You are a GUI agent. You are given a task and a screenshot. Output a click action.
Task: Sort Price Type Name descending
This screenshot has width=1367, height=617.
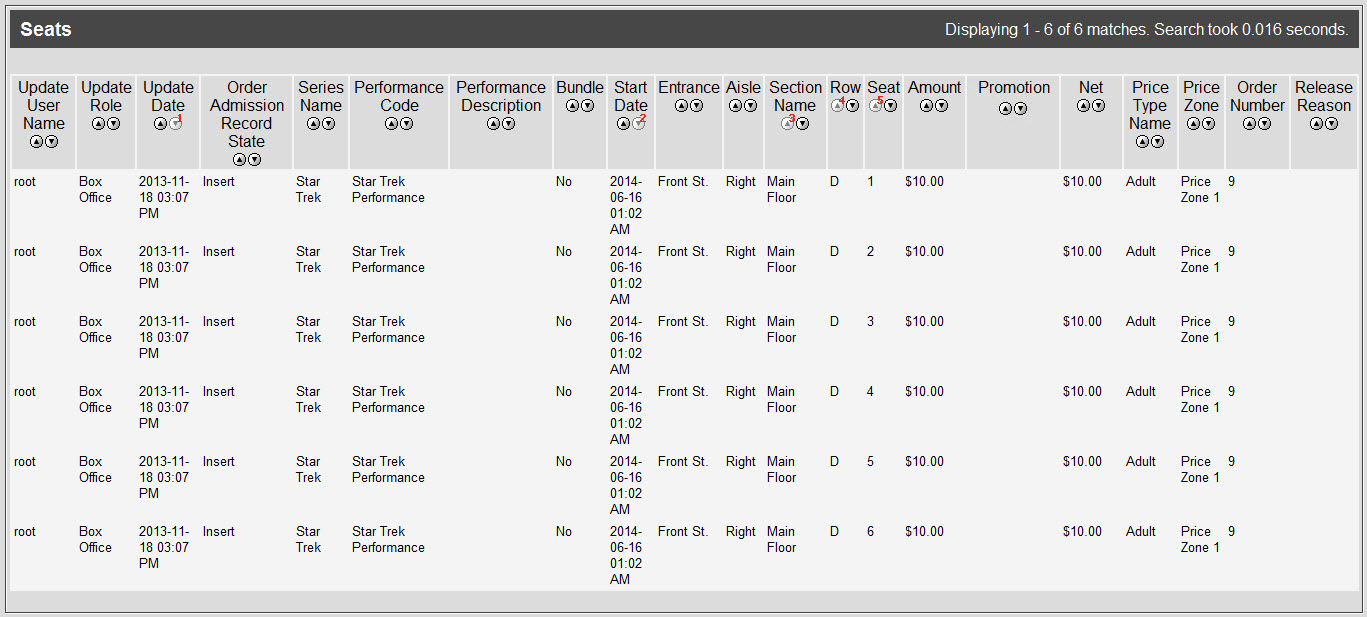pos(1158,142)
